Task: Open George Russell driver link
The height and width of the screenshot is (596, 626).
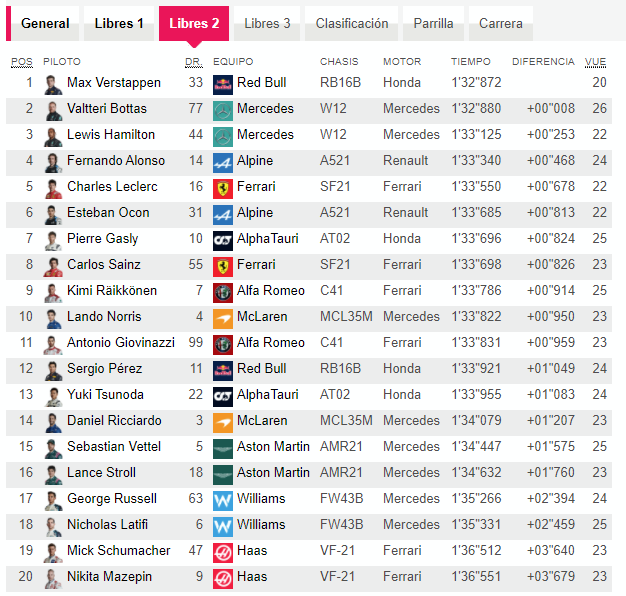Action: pos(112,499)
